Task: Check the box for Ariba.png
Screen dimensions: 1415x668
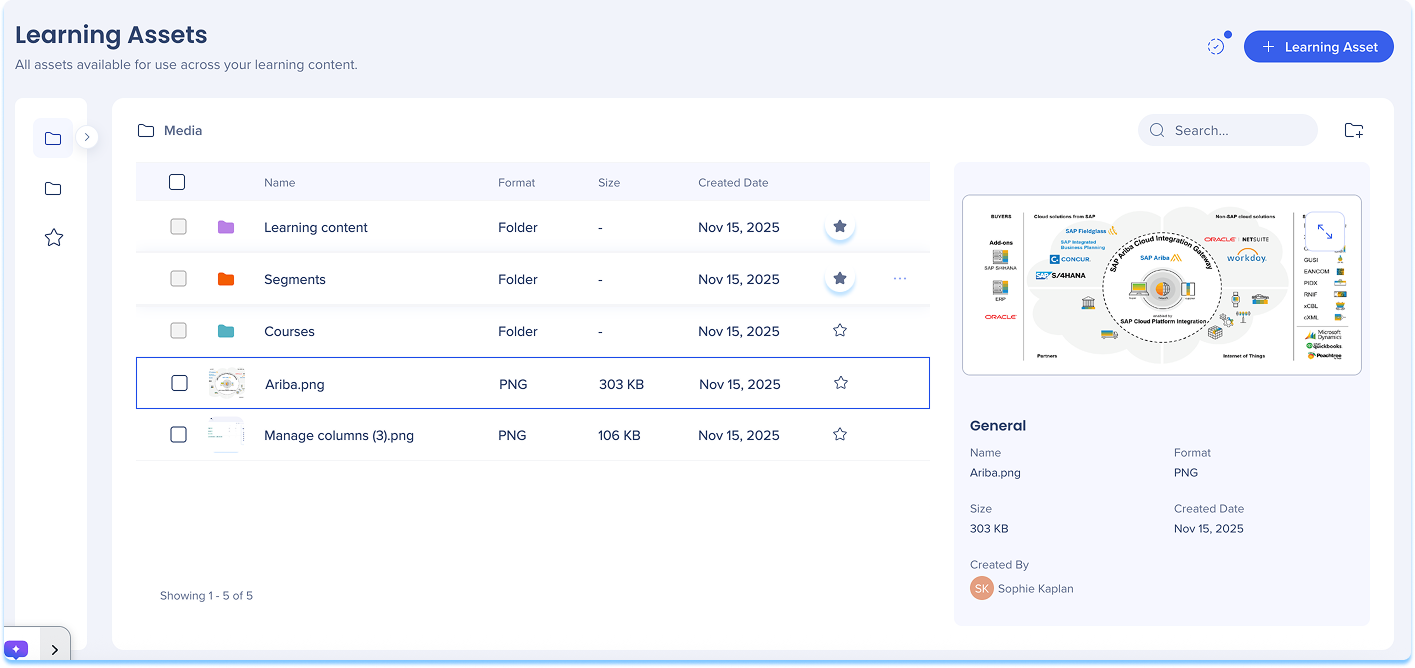Action: click(x=179, y=383)
